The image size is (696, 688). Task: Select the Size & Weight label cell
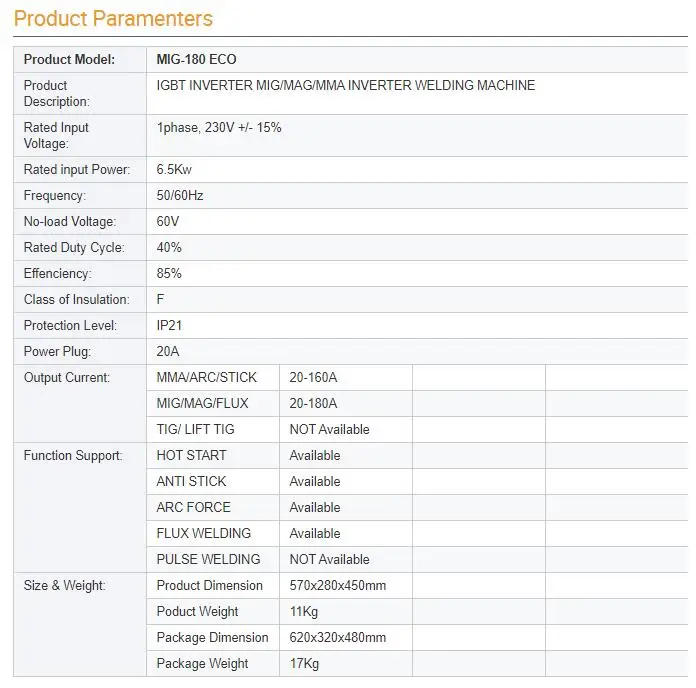(x=80, y=625)
